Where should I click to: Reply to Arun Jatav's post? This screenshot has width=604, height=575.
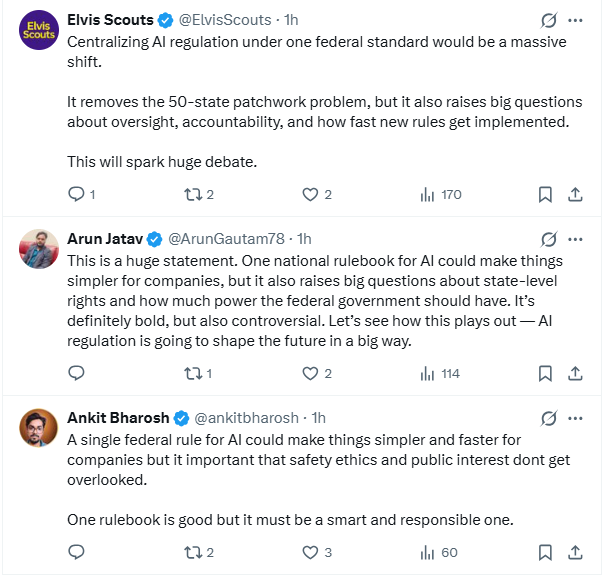[76, 373]
